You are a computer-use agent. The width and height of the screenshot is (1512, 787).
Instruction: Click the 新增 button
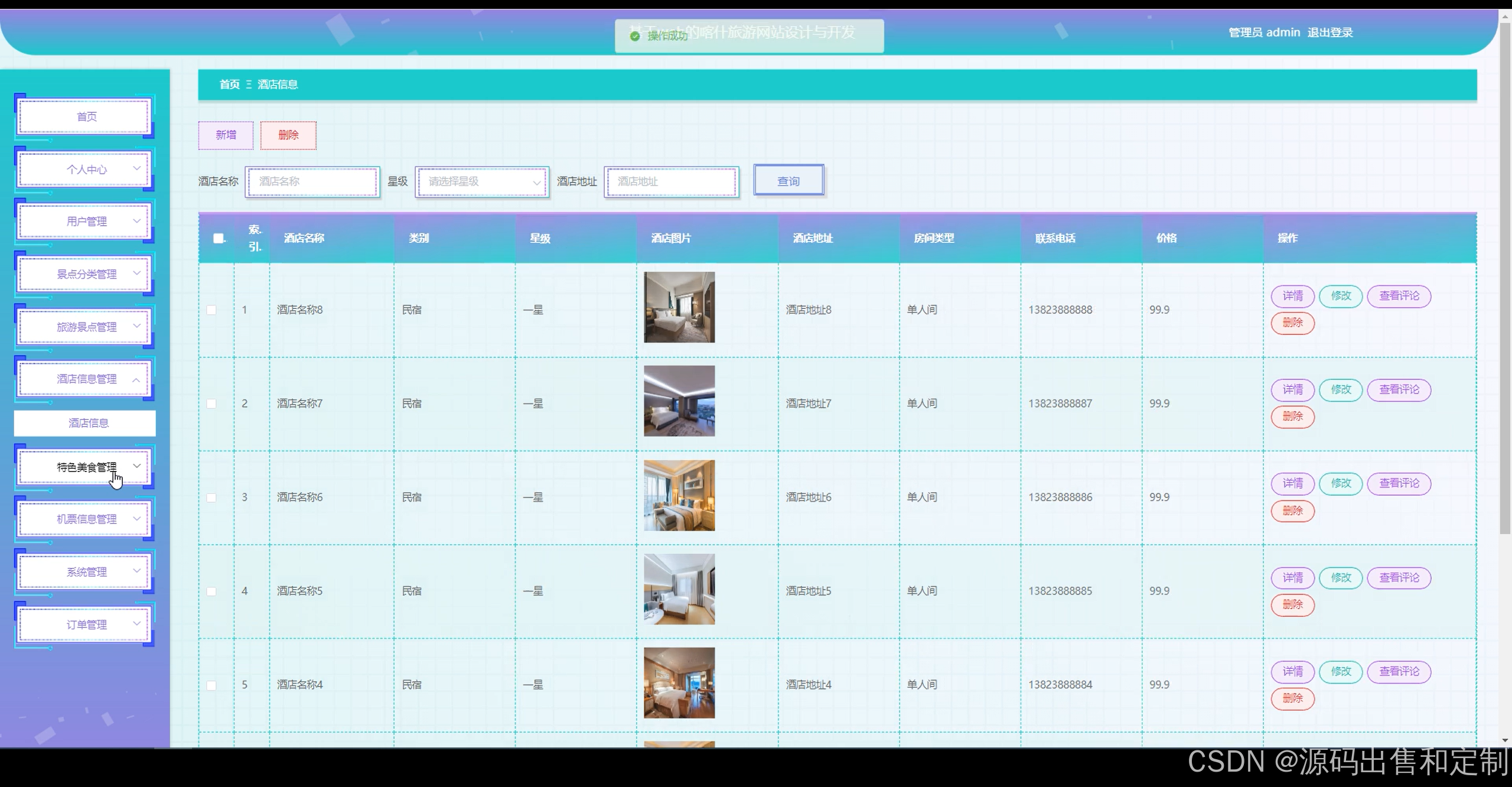tap(226, 135)
